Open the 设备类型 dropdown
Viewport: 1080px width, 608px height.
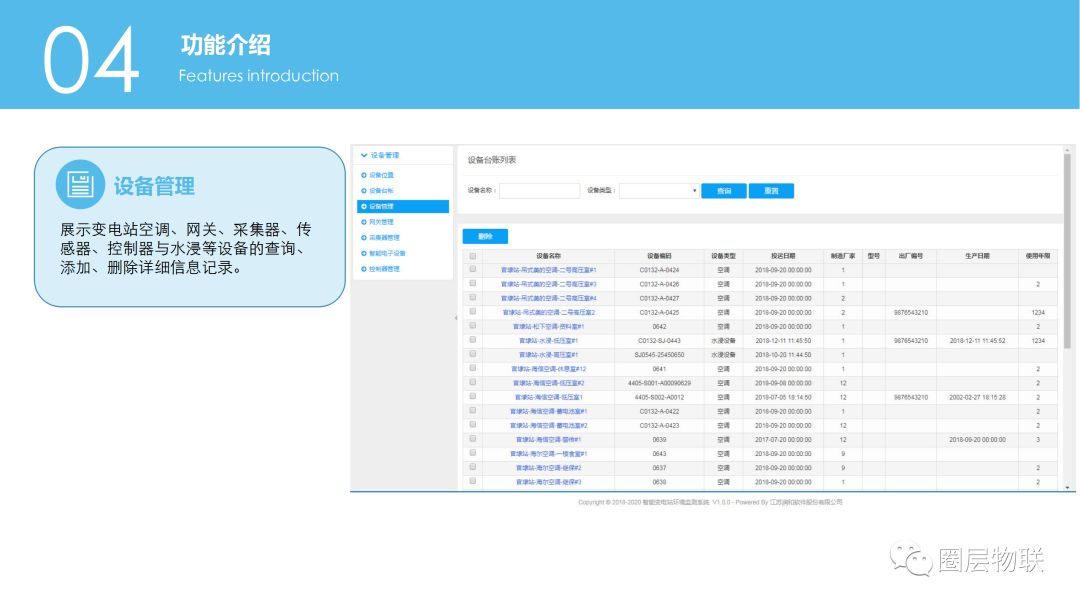coord(658,191)
